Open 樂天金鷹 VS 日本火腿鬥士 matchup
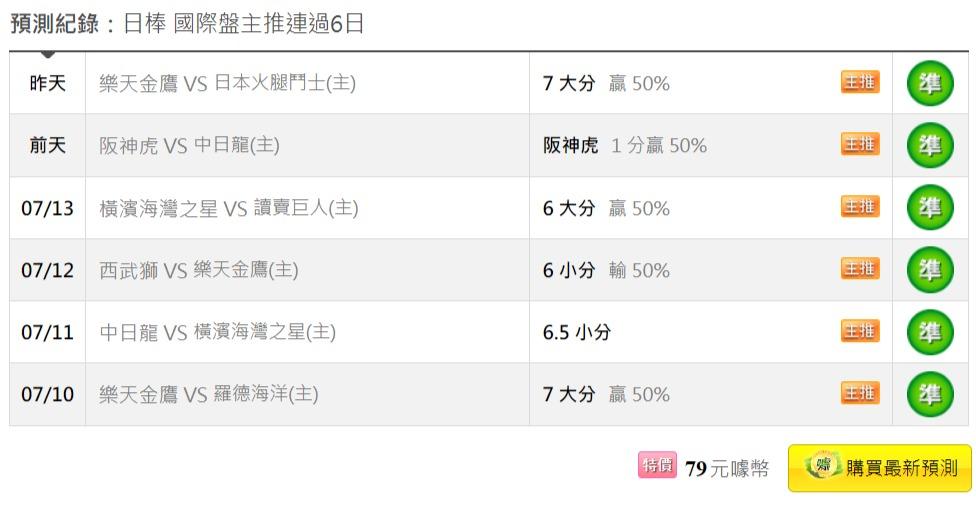Viewport: 976px width, 531px height. 227,83
